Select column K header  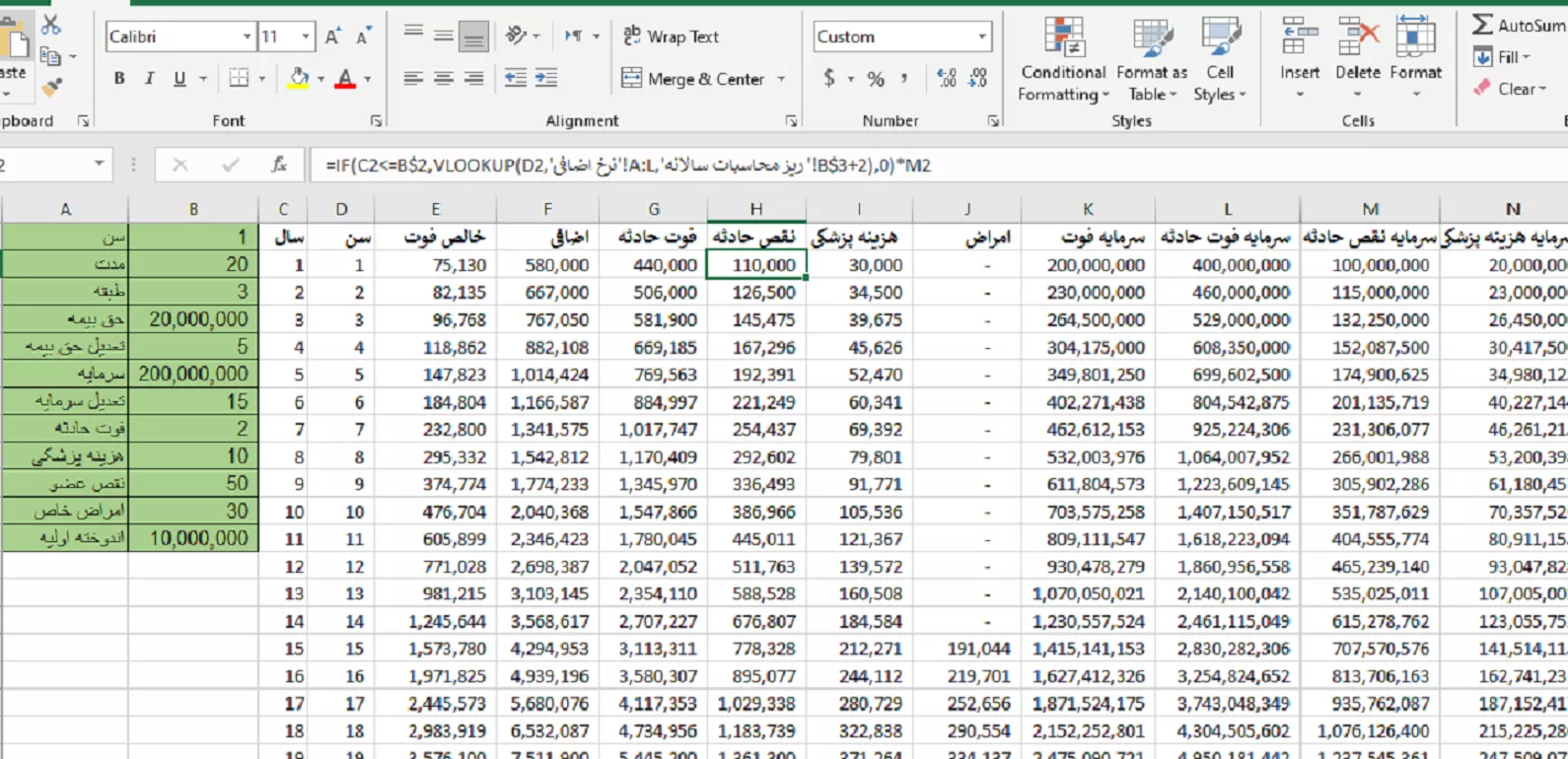(x=1088, y=209)
